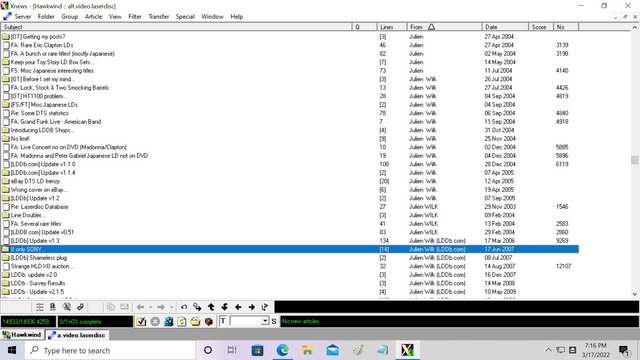The height and width of the screenshot is (360, 640).
Task: Open the Transfer menu
Action: click(x=159, y=17)
